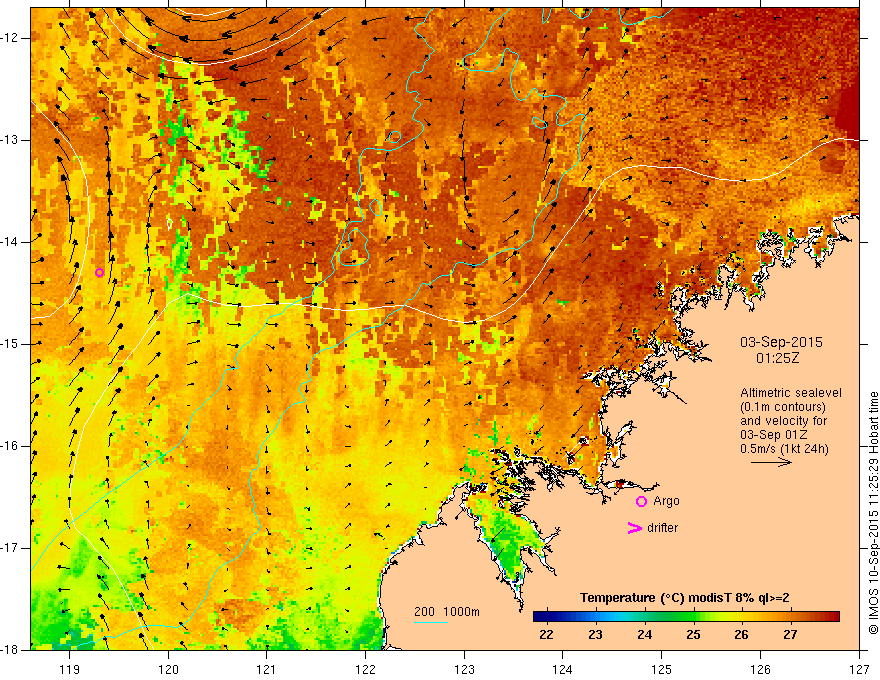Click the '03-Sep 01Z' legend text
Screen dimensions: 880x680
[x=774, y=435]
